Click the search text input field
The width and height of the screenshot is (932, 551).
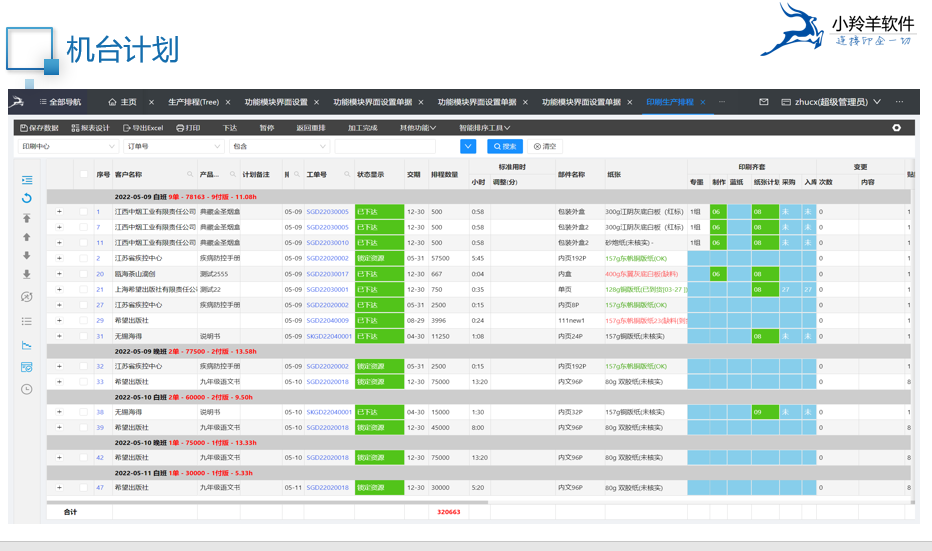point(385,146)
